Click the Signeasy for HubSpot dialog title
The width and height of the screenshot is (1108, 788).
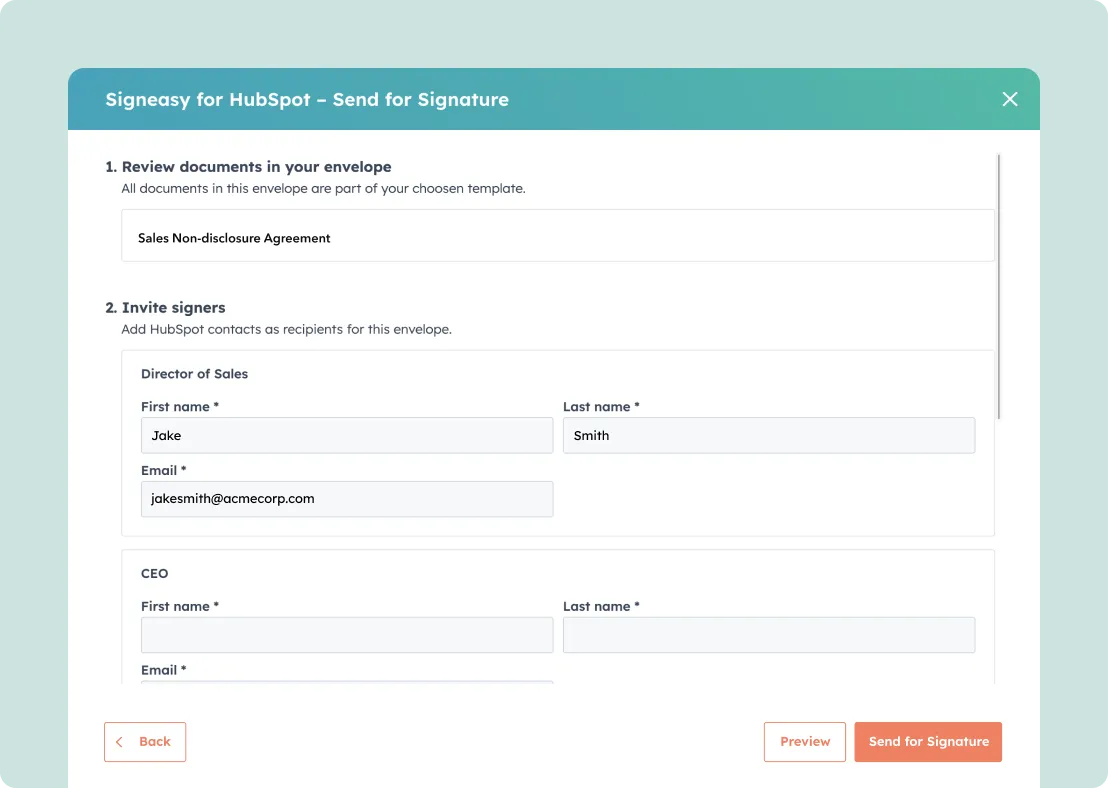point(307,99)
